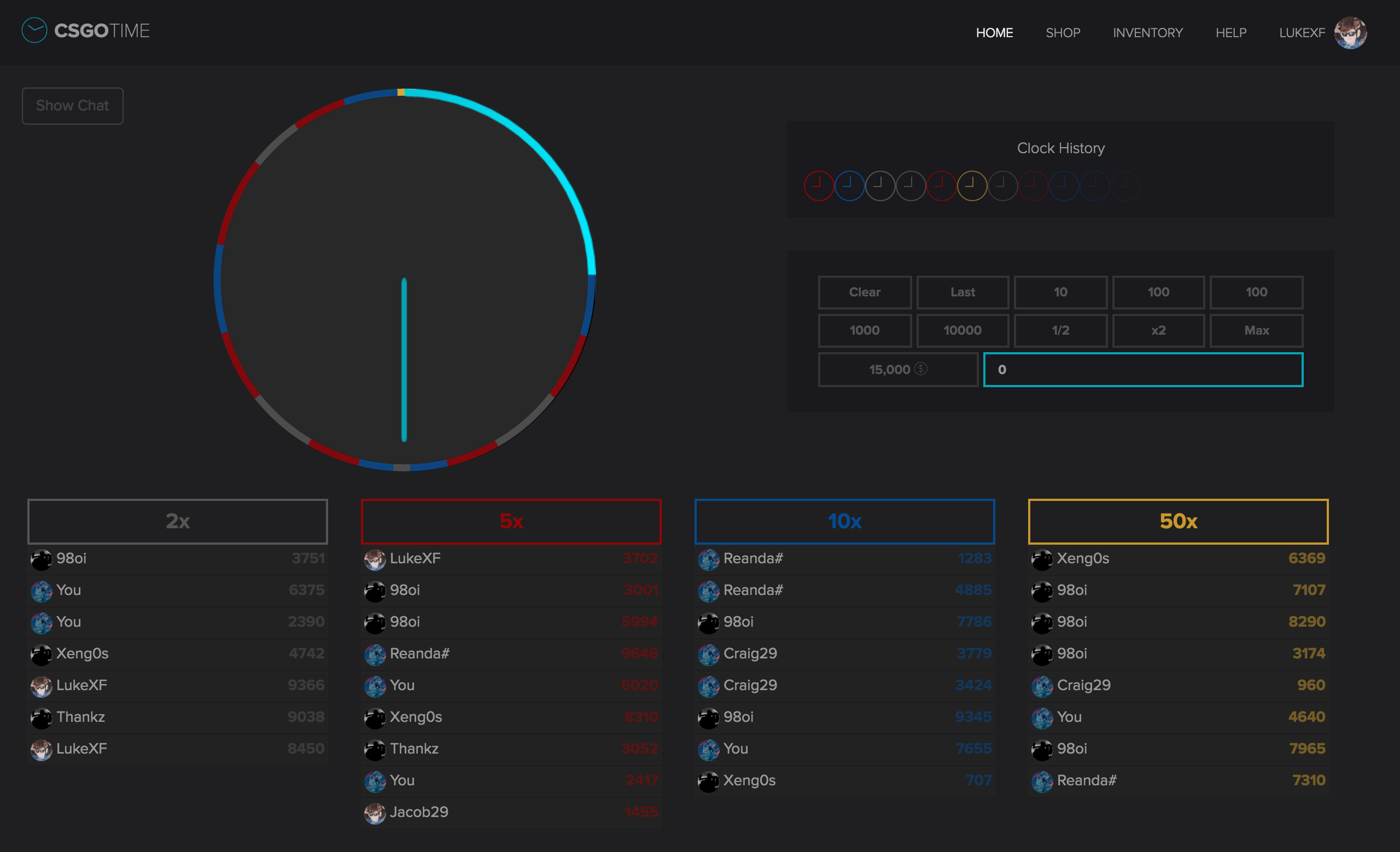Select the blue clock history icon
The height and width of the screenshot is (852, 1400).
pyautogui.click(x=849, y=185)
